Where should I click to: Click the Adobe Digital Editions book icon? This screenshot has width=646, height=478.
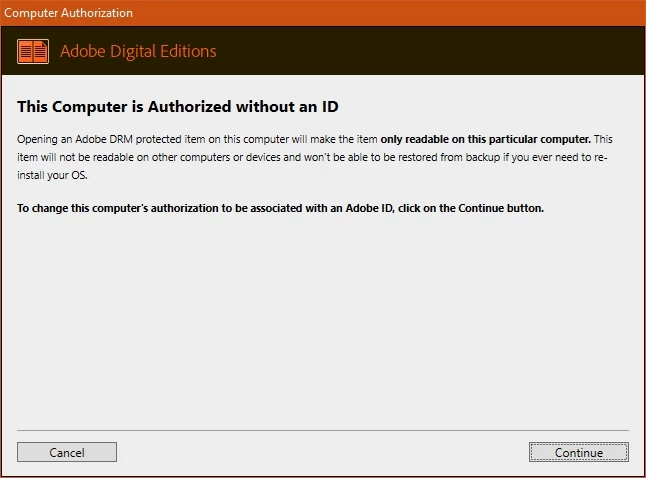[33, 52]
